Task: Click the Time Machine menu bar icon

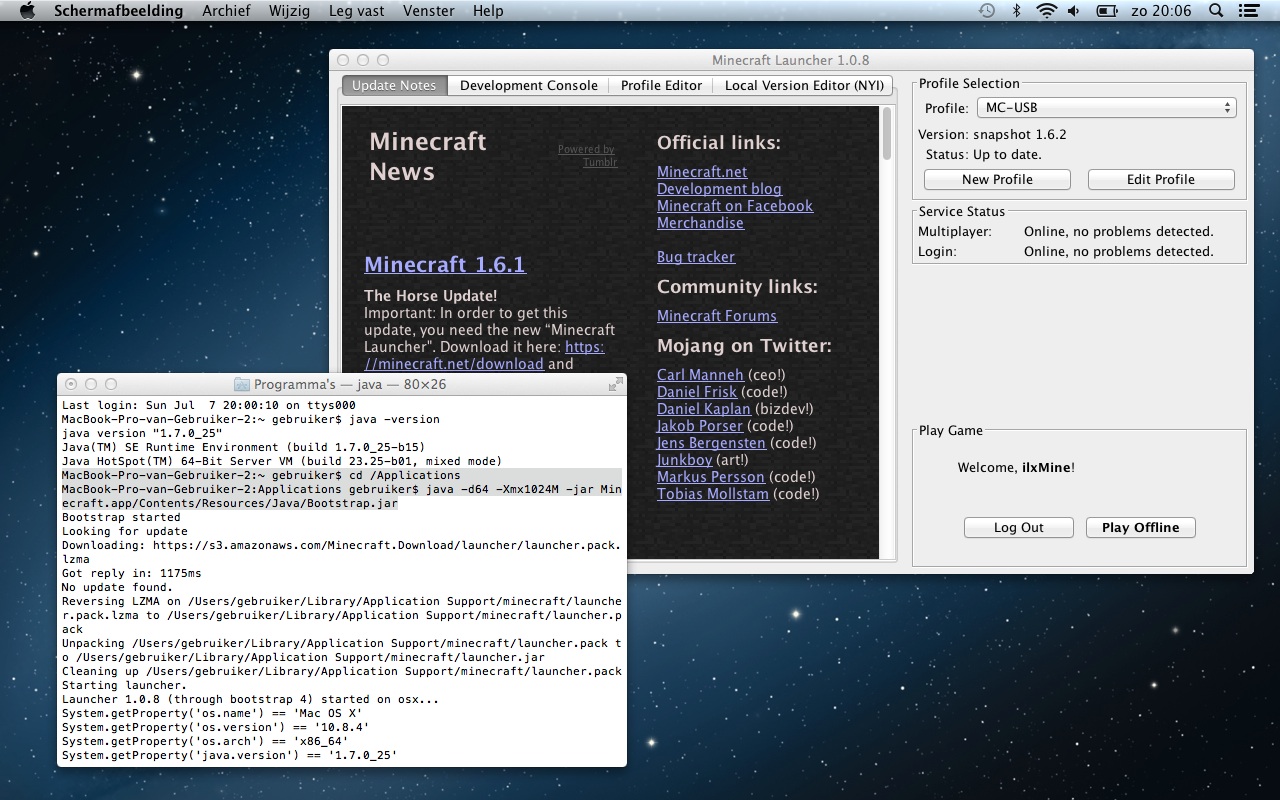Action: [x=986, y=11]
